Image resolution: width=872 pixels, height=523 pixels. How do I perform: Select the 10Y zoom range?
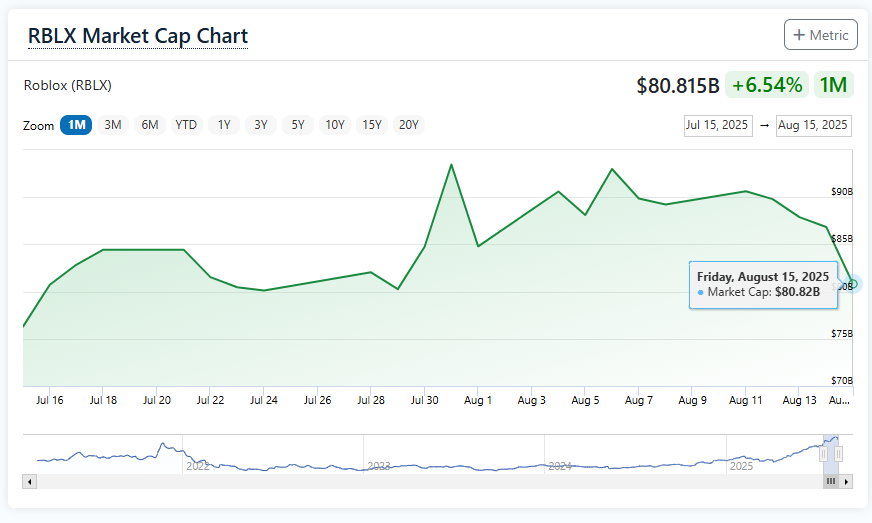coord(335,125)
